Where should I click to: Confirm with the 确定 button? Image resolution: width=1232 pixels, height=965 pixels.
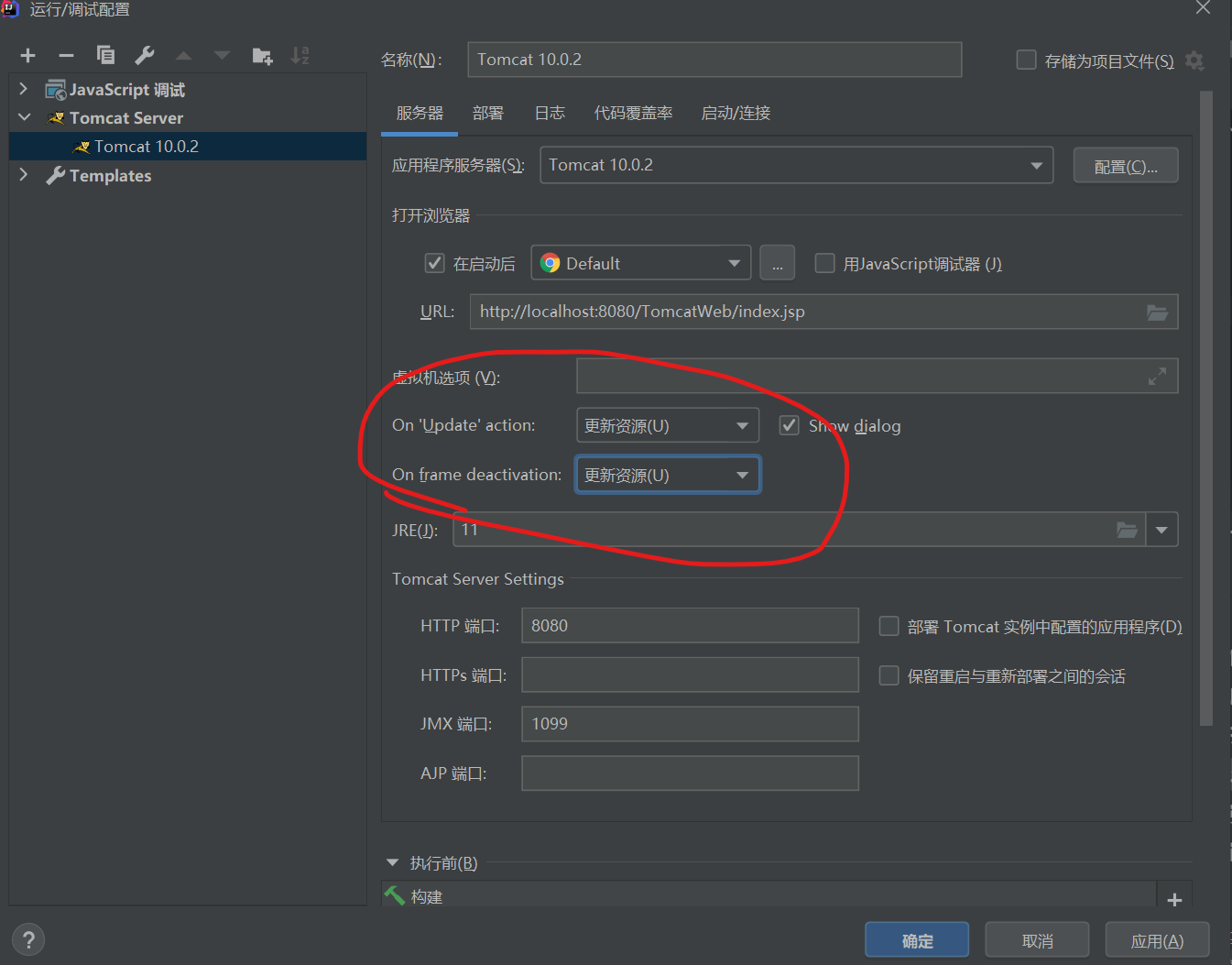click(x=917, y=940)
